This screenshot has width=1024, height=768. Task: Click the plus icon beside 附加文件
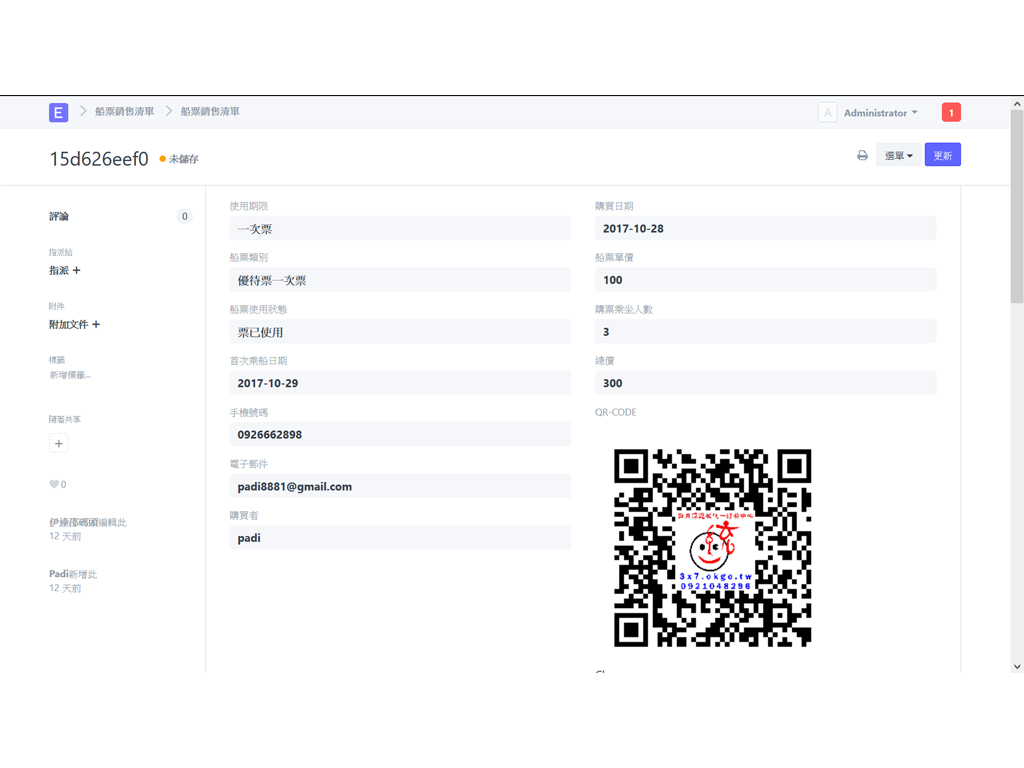(96, 325)
